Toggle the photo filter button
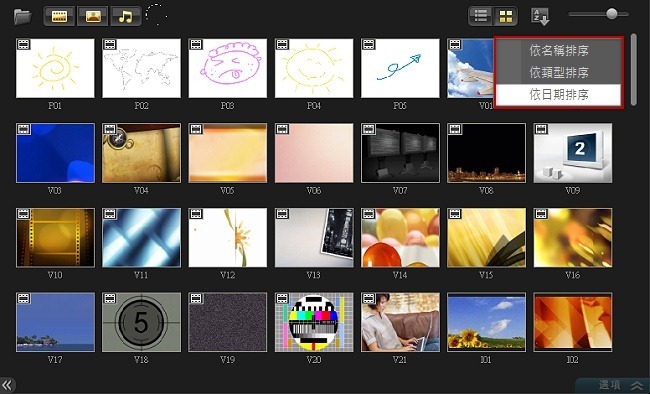Image resolution: width=650 pixels, height=394 pixels. click(92, 17)
